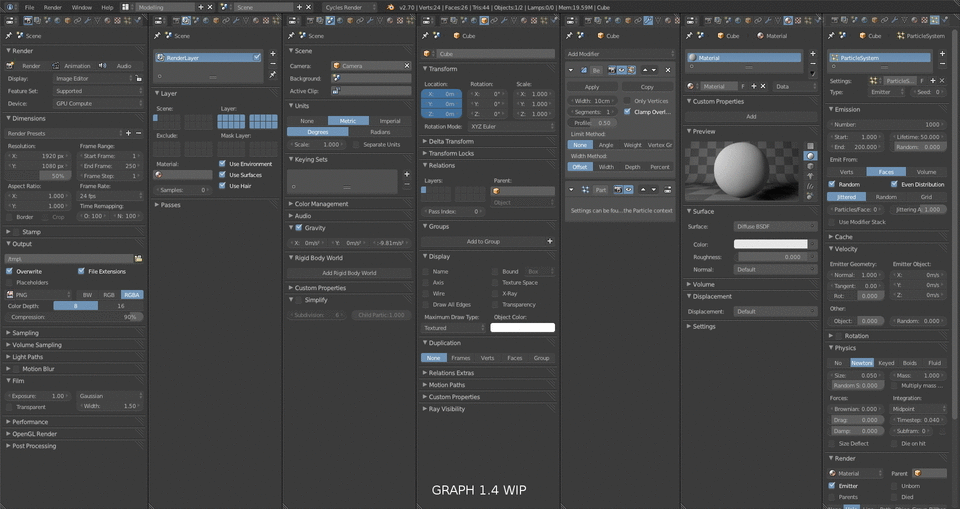Uncheck Use Environment in the Layer panel

[x=222, y=164]
